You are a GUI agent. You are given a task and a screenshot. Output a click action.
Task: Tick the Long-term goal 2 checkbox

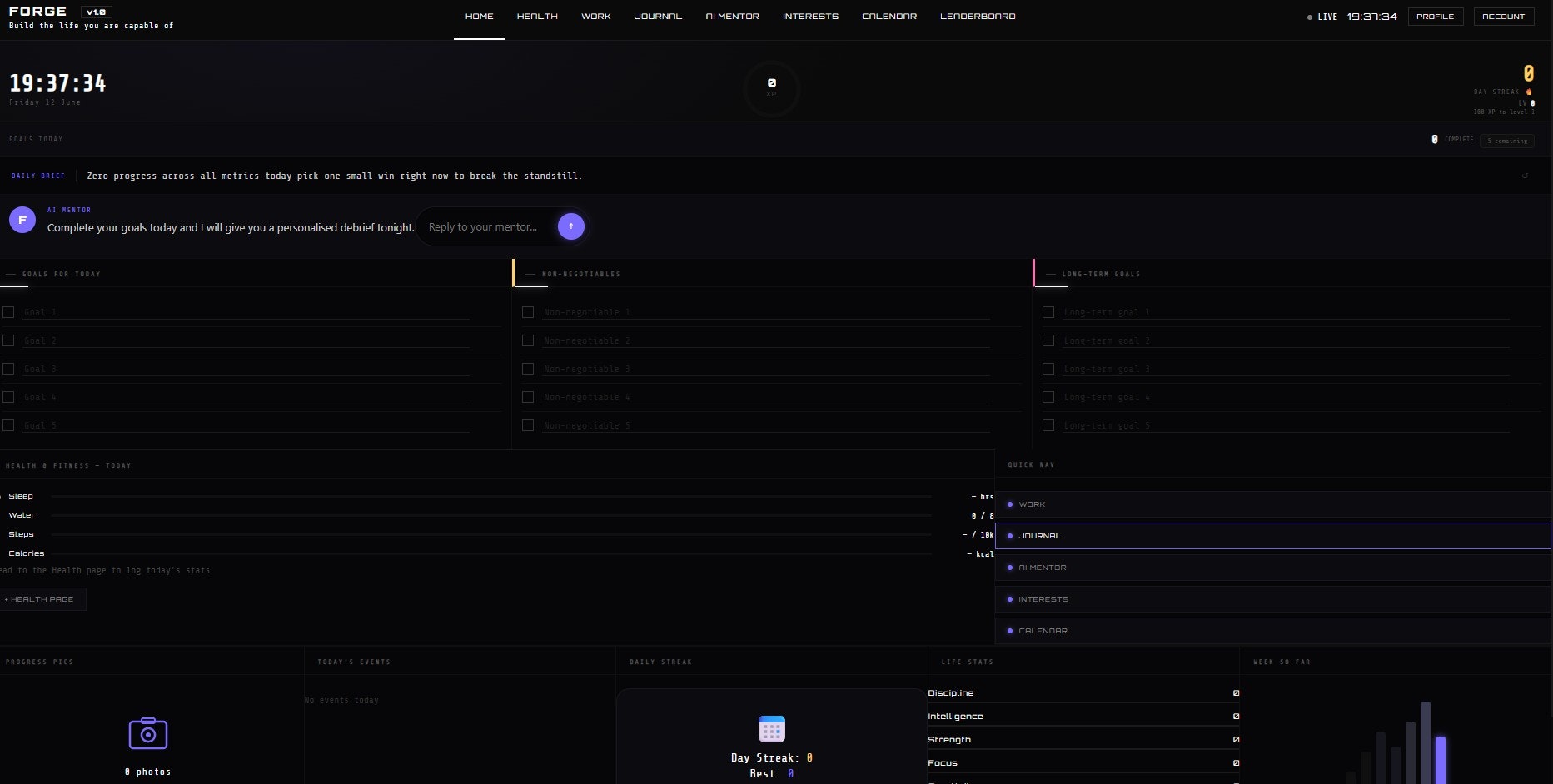1048,340
